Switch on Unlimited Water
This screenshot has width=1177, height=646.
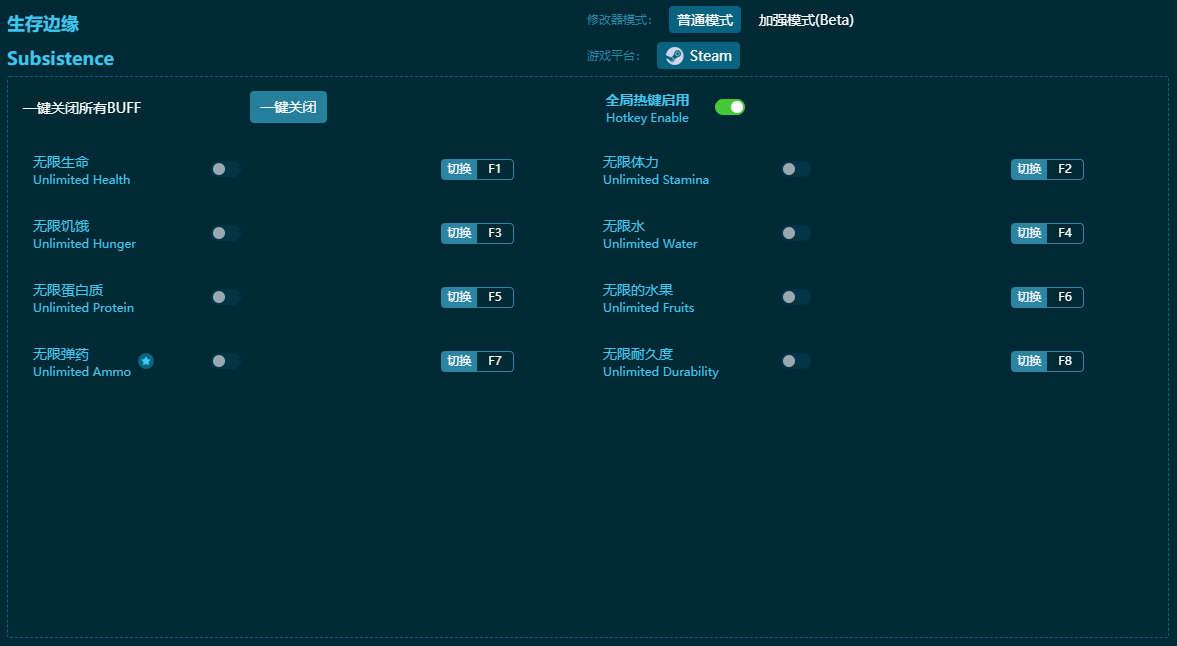coord(796,233)
